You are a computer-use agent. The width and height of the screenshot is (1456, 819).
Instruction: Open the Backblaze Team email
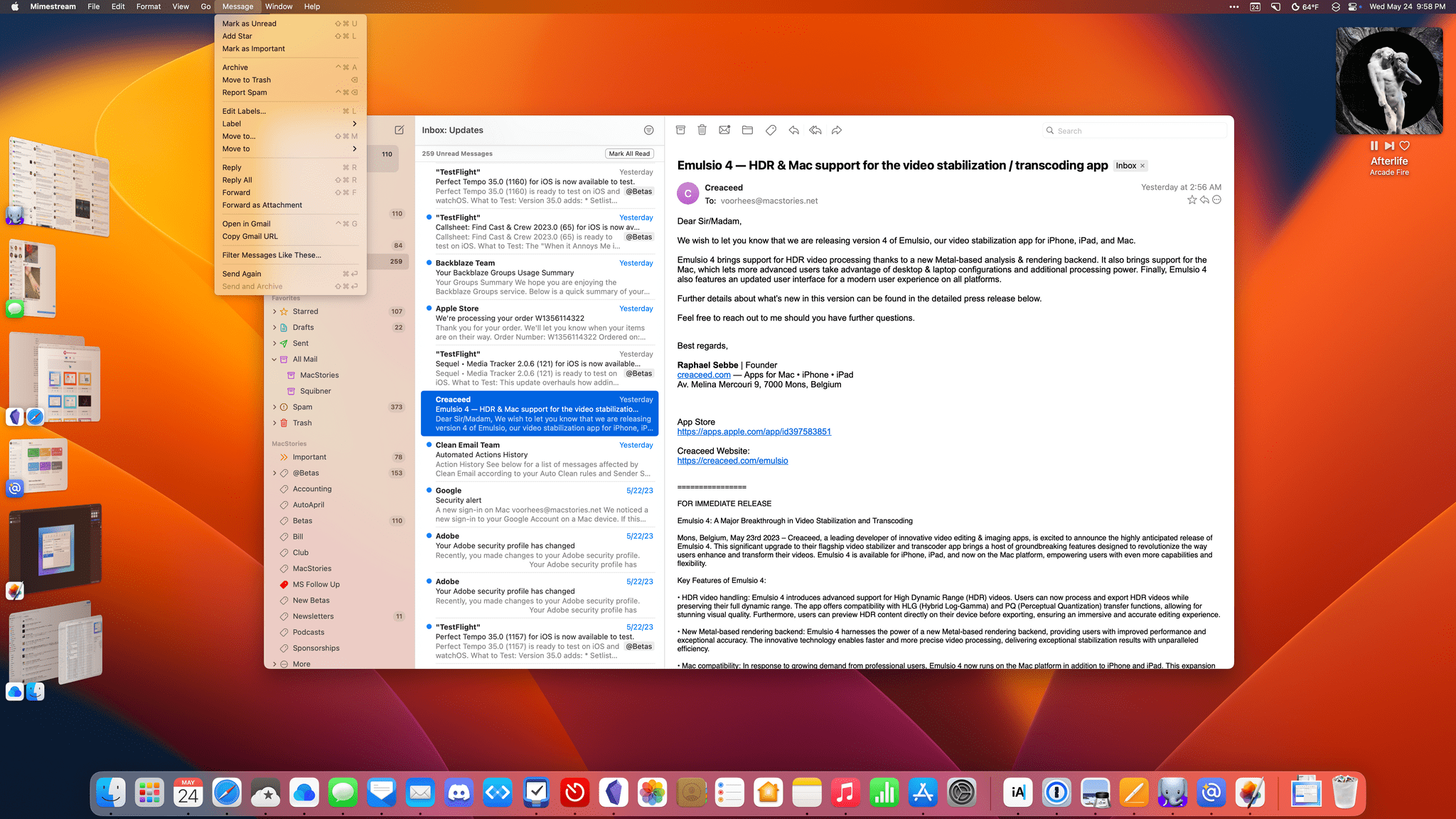point(540,277)
